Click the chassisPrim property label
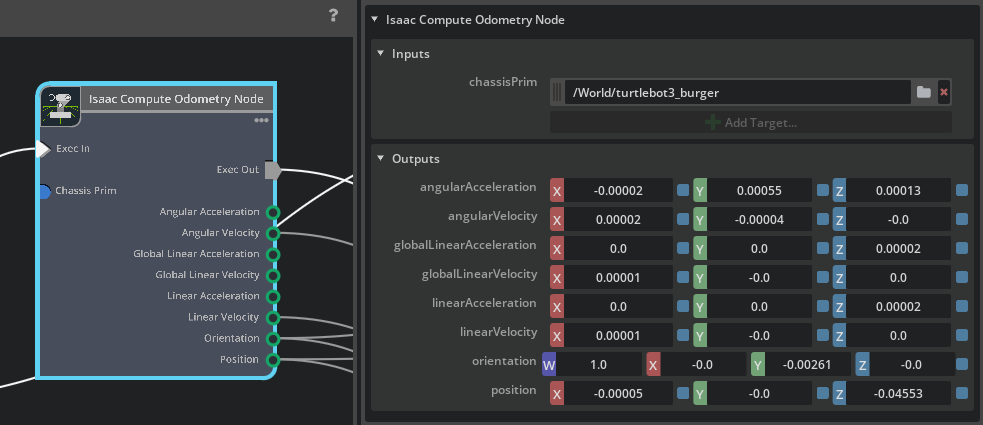Viewport: 983px width, 425px height. coord(503,81)
